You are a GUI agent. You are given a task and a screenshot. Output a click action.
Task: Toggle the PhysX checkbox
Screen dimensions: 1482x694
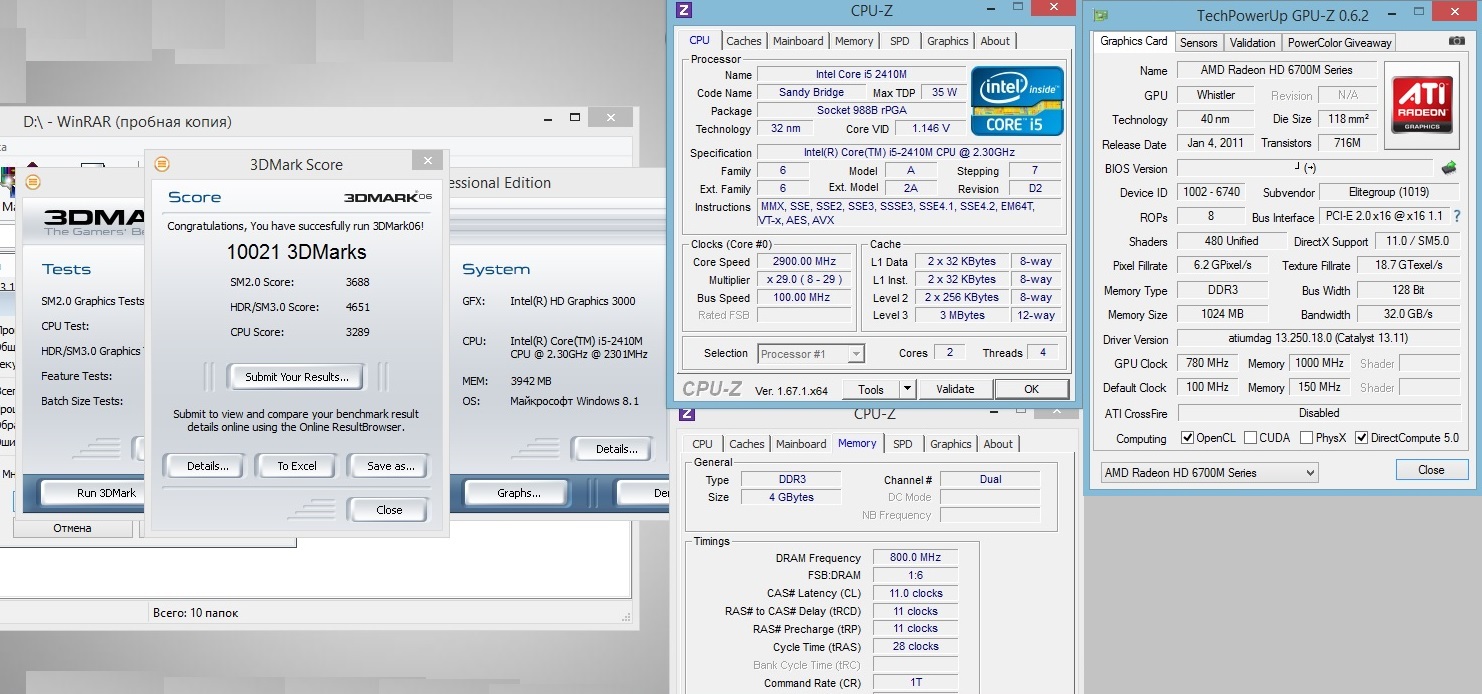tap(1306, 438)
